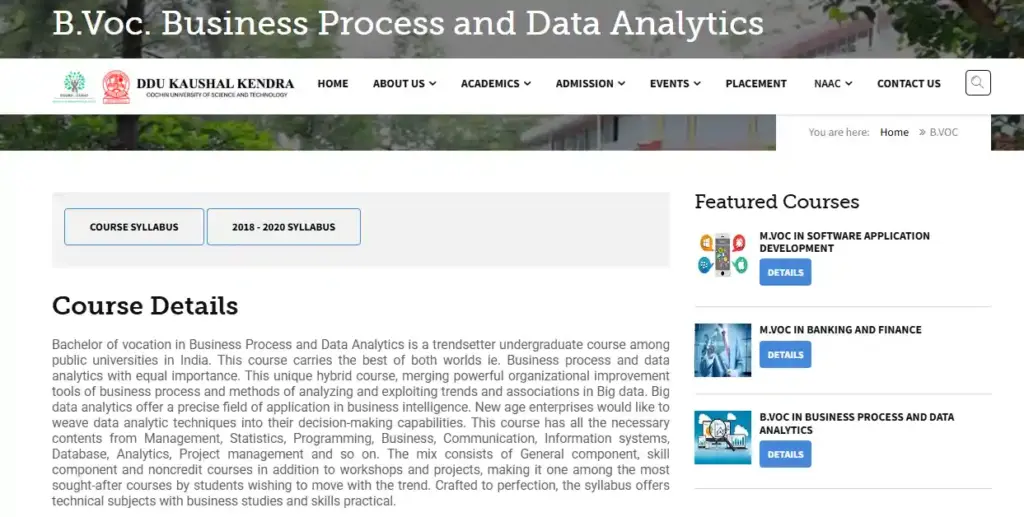Click the search magnifier icon
This screenshot has width=1024, height=517.
(977, 83)
